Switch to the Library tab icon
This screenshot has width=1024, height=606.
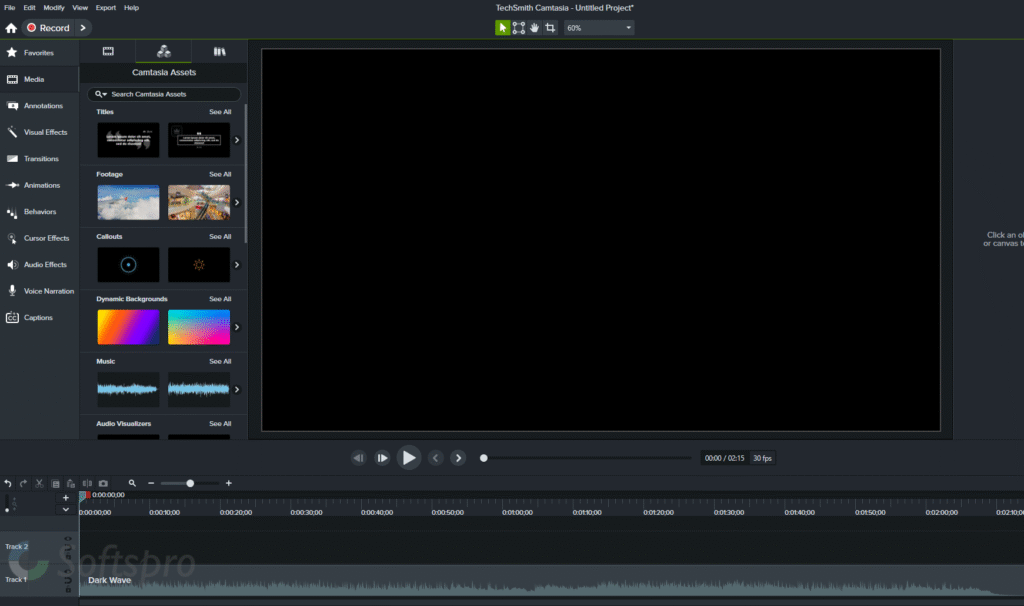click(219, 52)
